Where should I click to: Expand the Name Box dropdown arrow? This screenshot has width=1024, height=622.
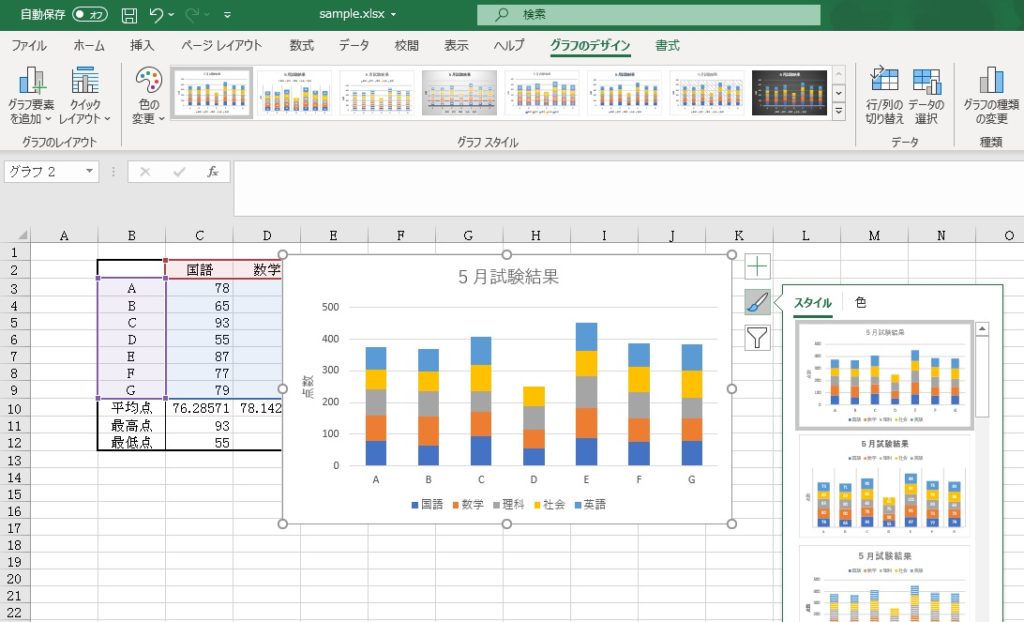[x=90, y=172]
